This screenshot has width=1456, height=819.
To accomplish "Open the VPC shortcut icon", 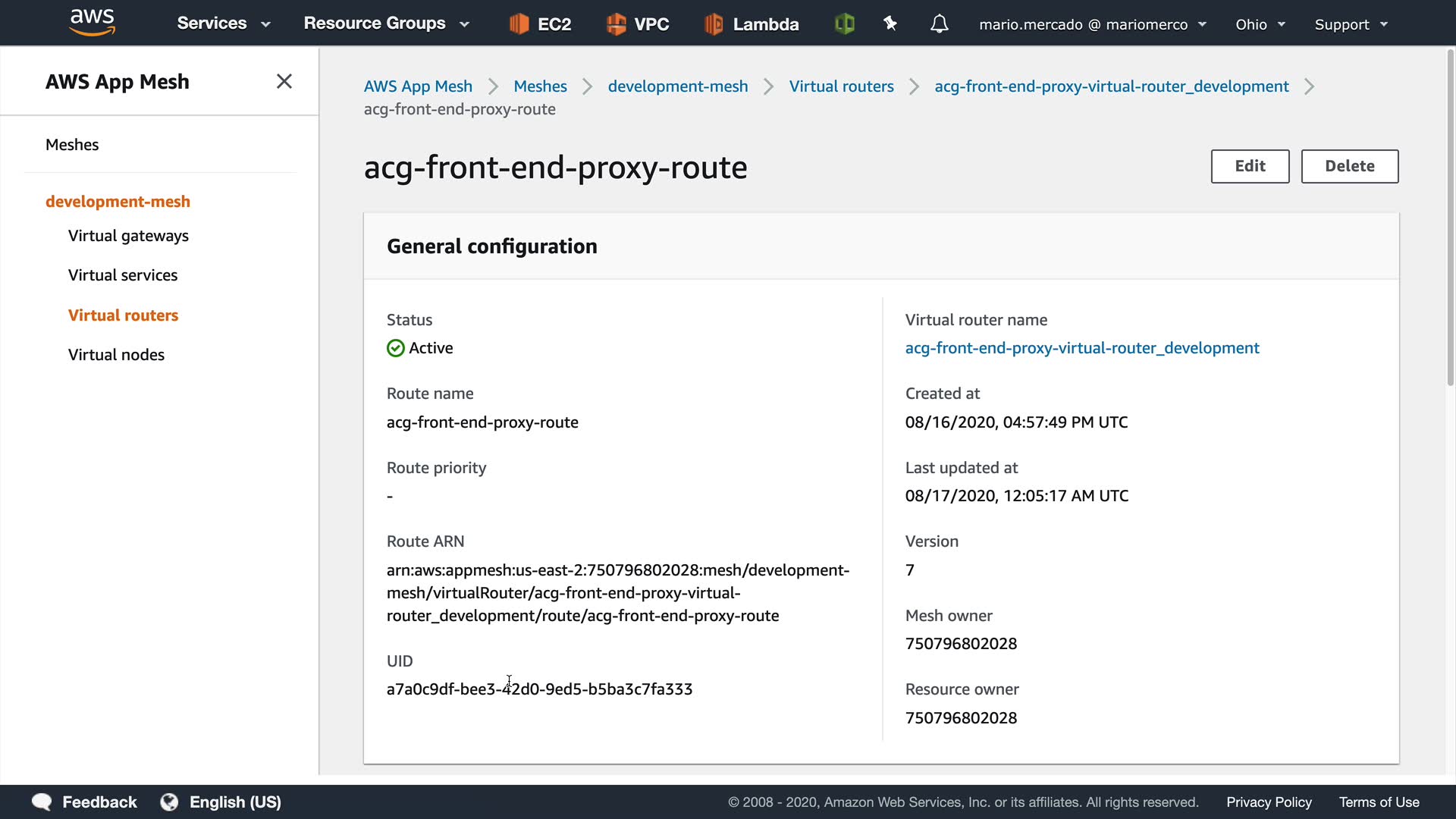I will 617,24.
